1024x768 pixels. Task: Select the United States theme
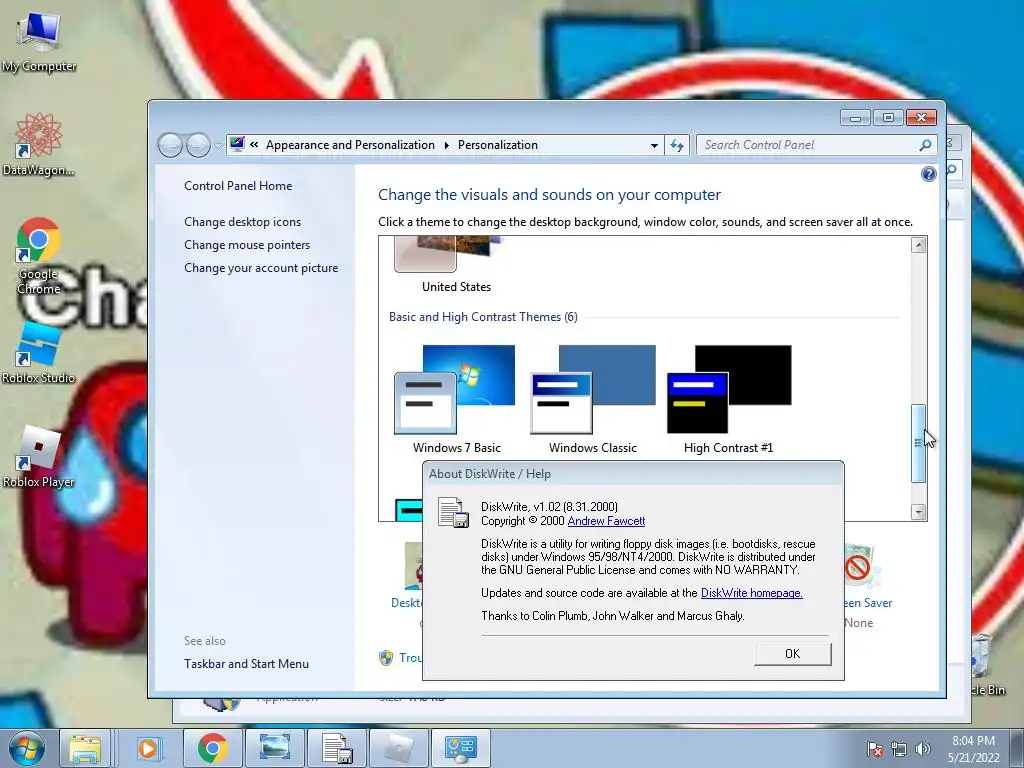click(x=456, y=266)
